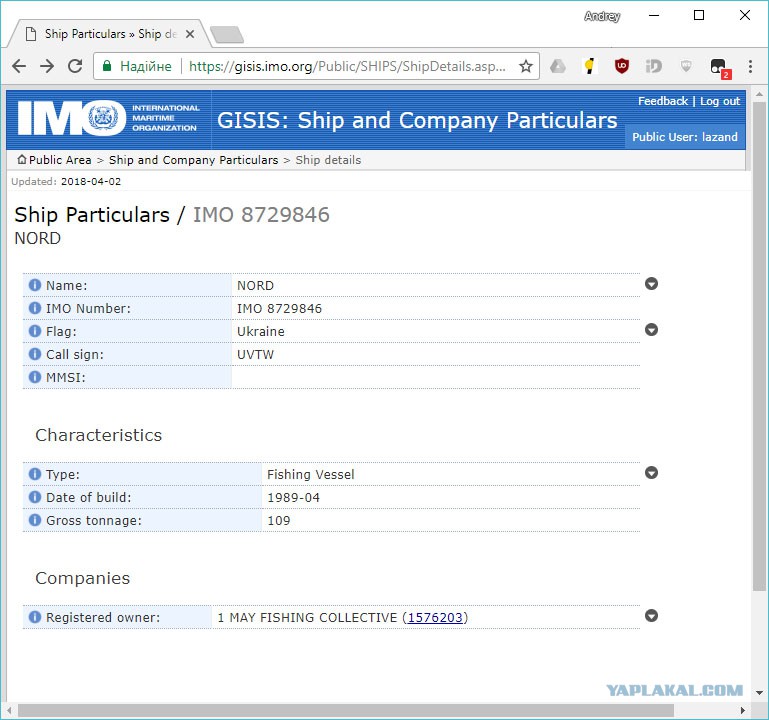Click the Feedback link

point(663,101)
